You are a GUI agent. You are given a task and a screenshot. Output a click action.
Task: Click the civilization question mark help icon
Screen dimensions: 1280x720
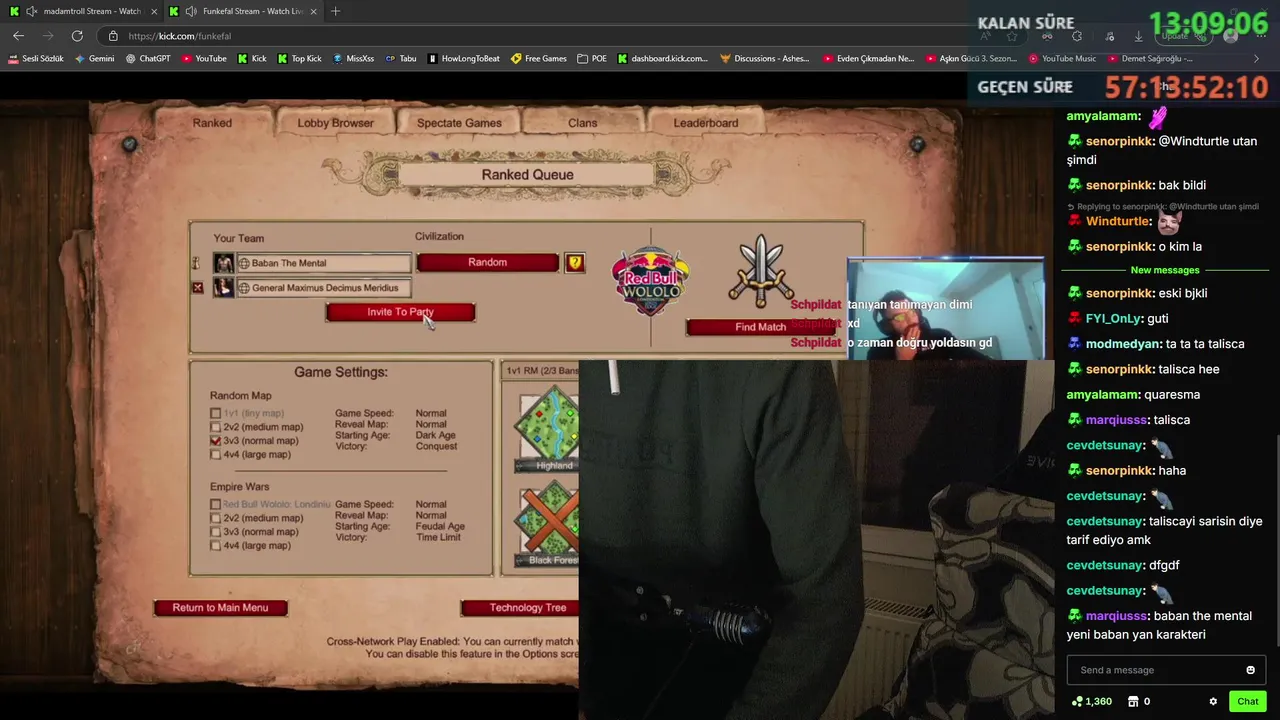click(575, 263)
